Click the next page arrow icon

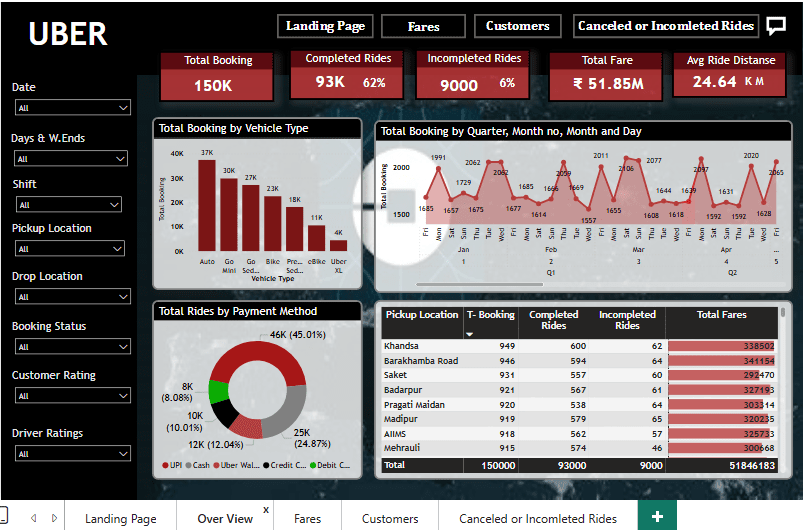click(x=54, y=518)
